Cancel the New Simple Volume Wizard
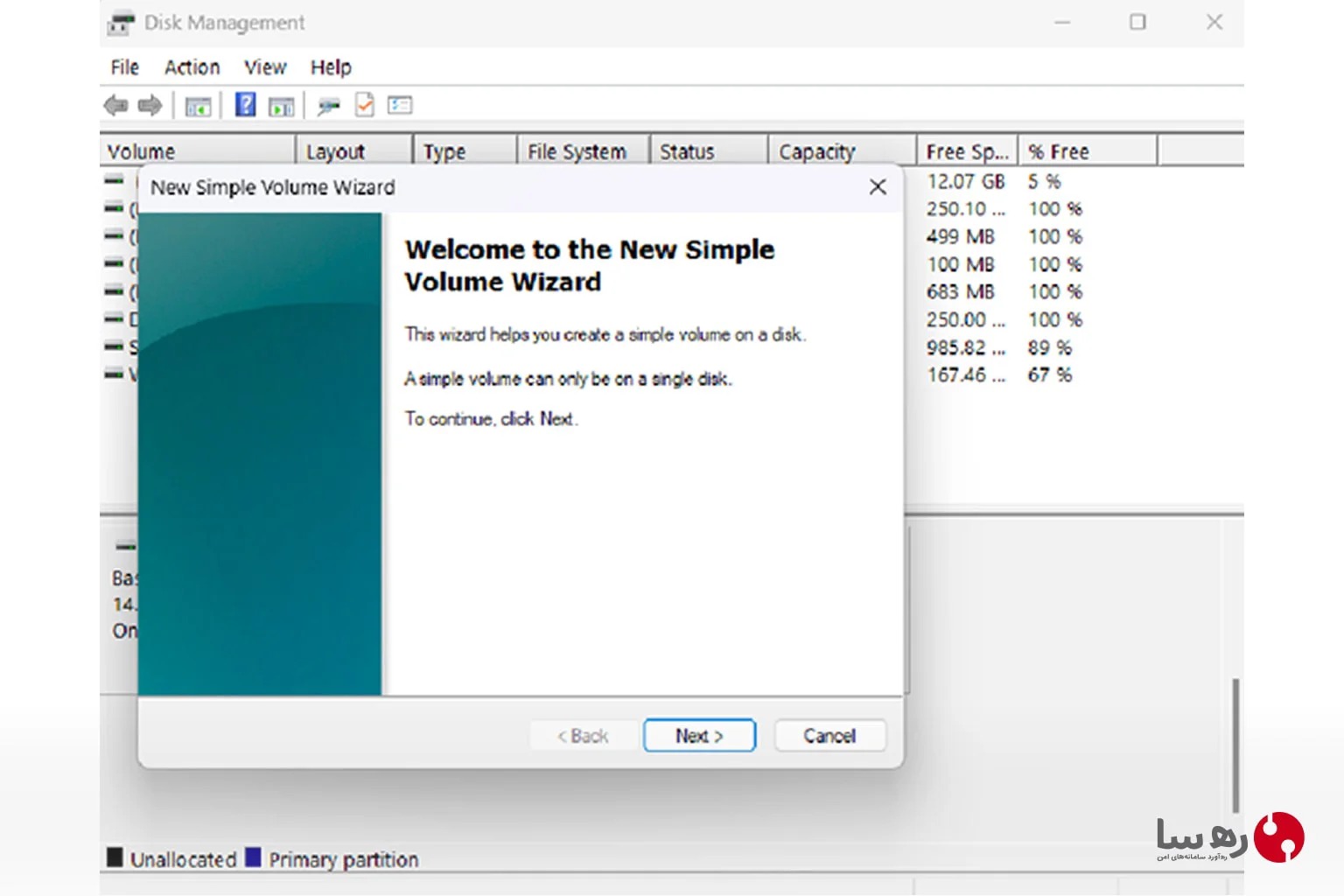This screenshot has height=896, width=1344. tap(829, 736)
